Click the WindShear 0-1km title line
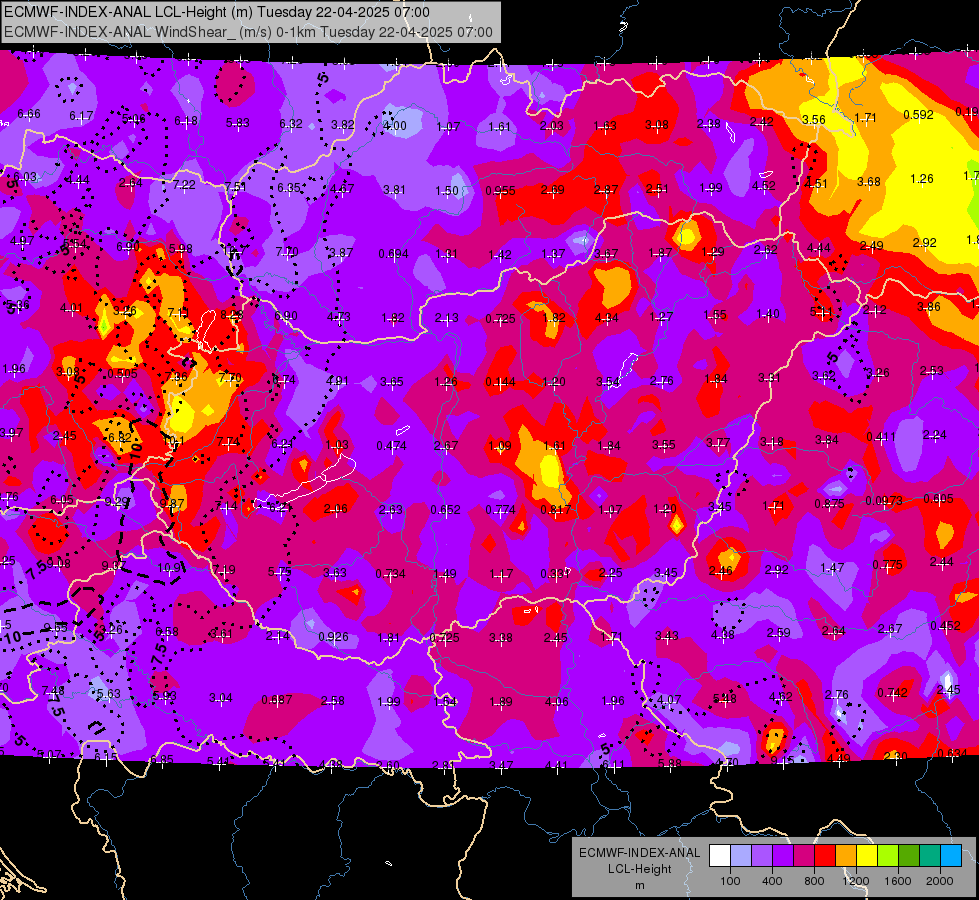The height and width of the screenshot is (900, 979). click(248, 32)
